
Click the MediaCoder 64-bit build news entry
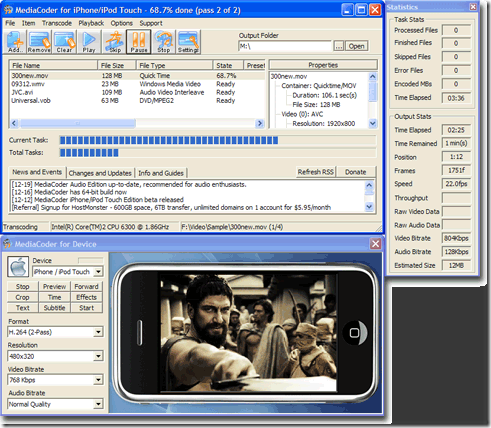tap(69, 192)
